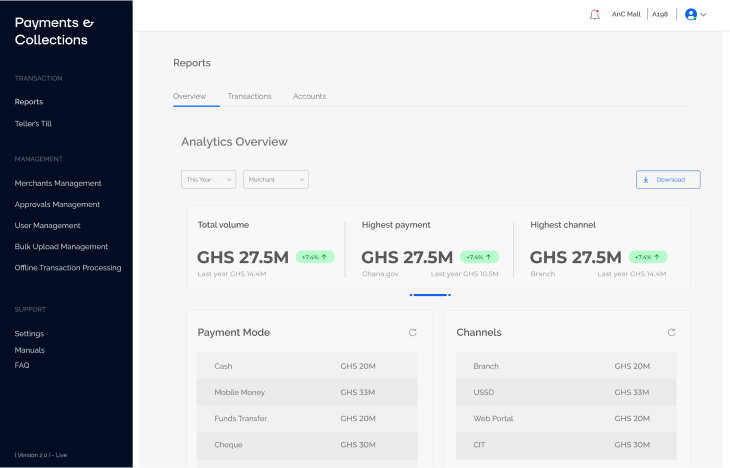
Task: Switch to the Accounts tab
Action: (309, 96)
